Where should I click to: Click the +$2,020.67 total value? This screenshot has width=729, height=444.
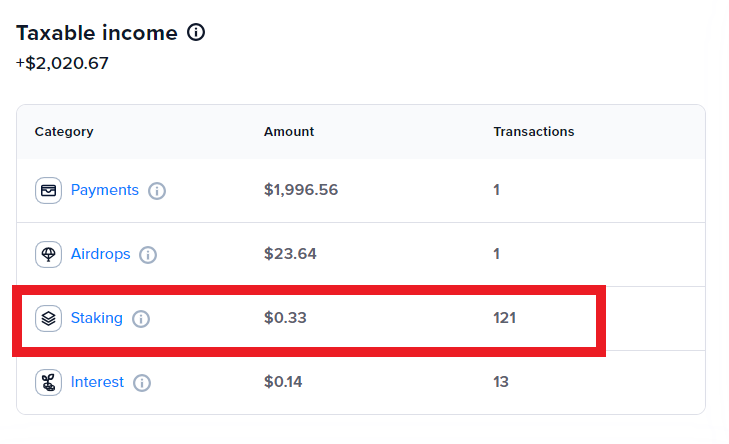tap(62, 63)
